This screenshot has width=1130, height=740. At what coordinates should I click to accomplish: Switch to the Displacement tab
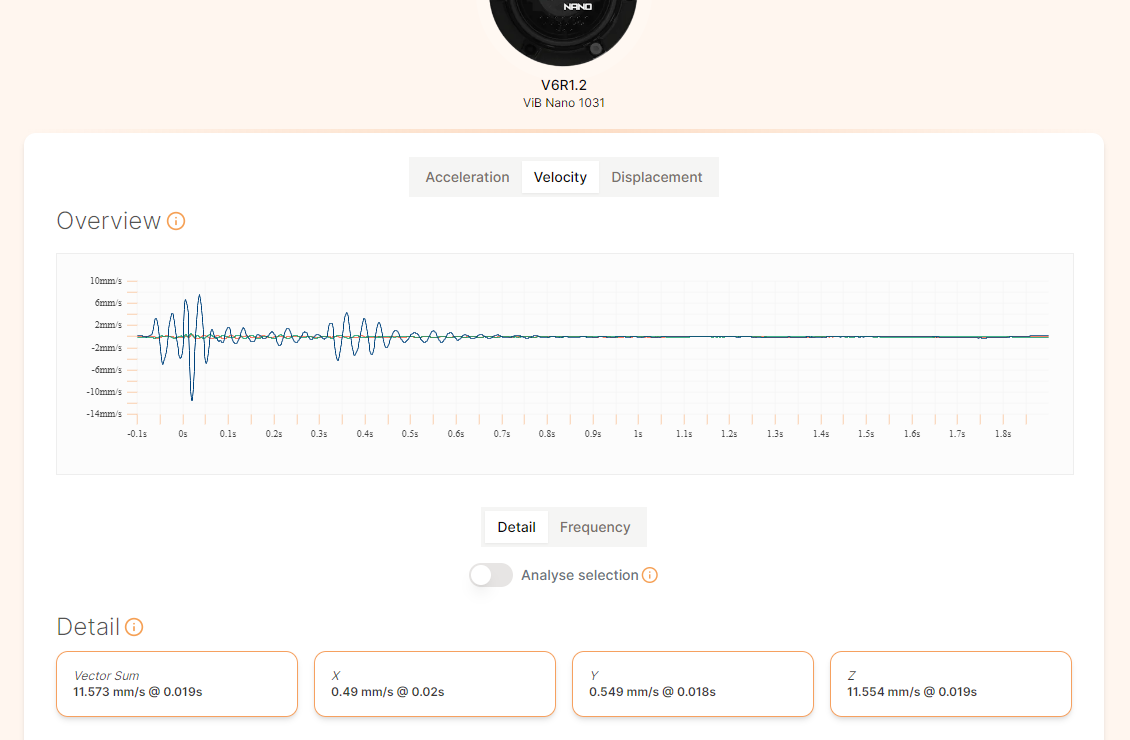click(x=657, y=177)
